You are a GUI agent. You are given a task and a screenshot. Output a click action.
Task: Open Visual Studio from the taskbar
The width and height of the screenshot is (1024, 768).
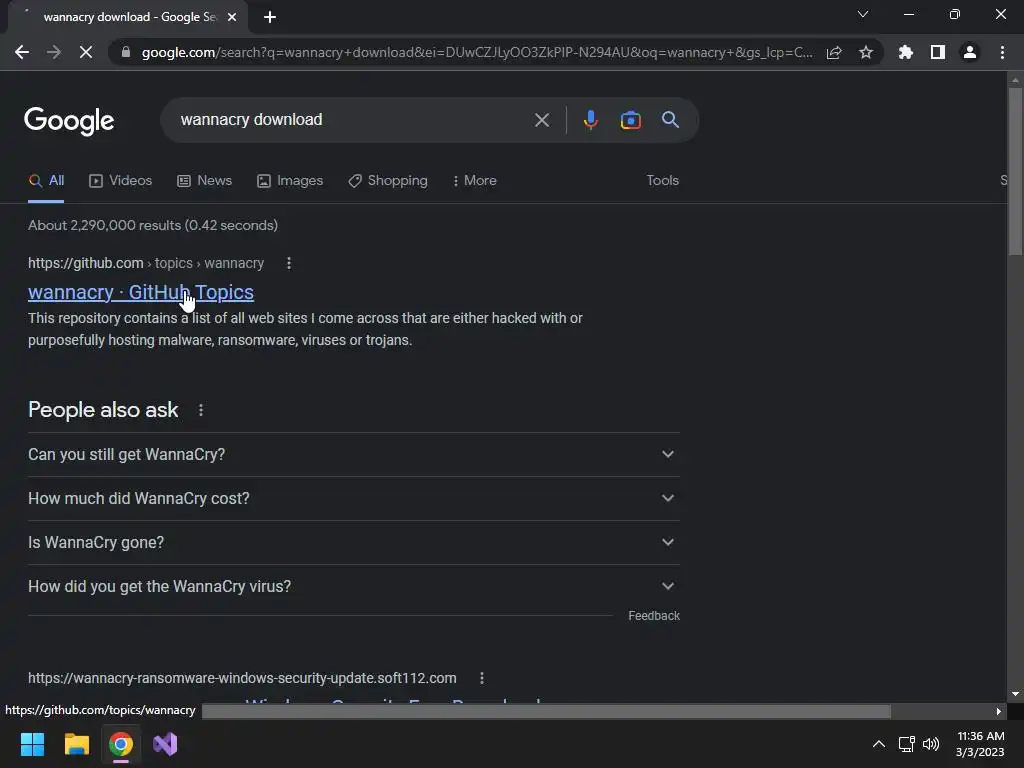165,744
